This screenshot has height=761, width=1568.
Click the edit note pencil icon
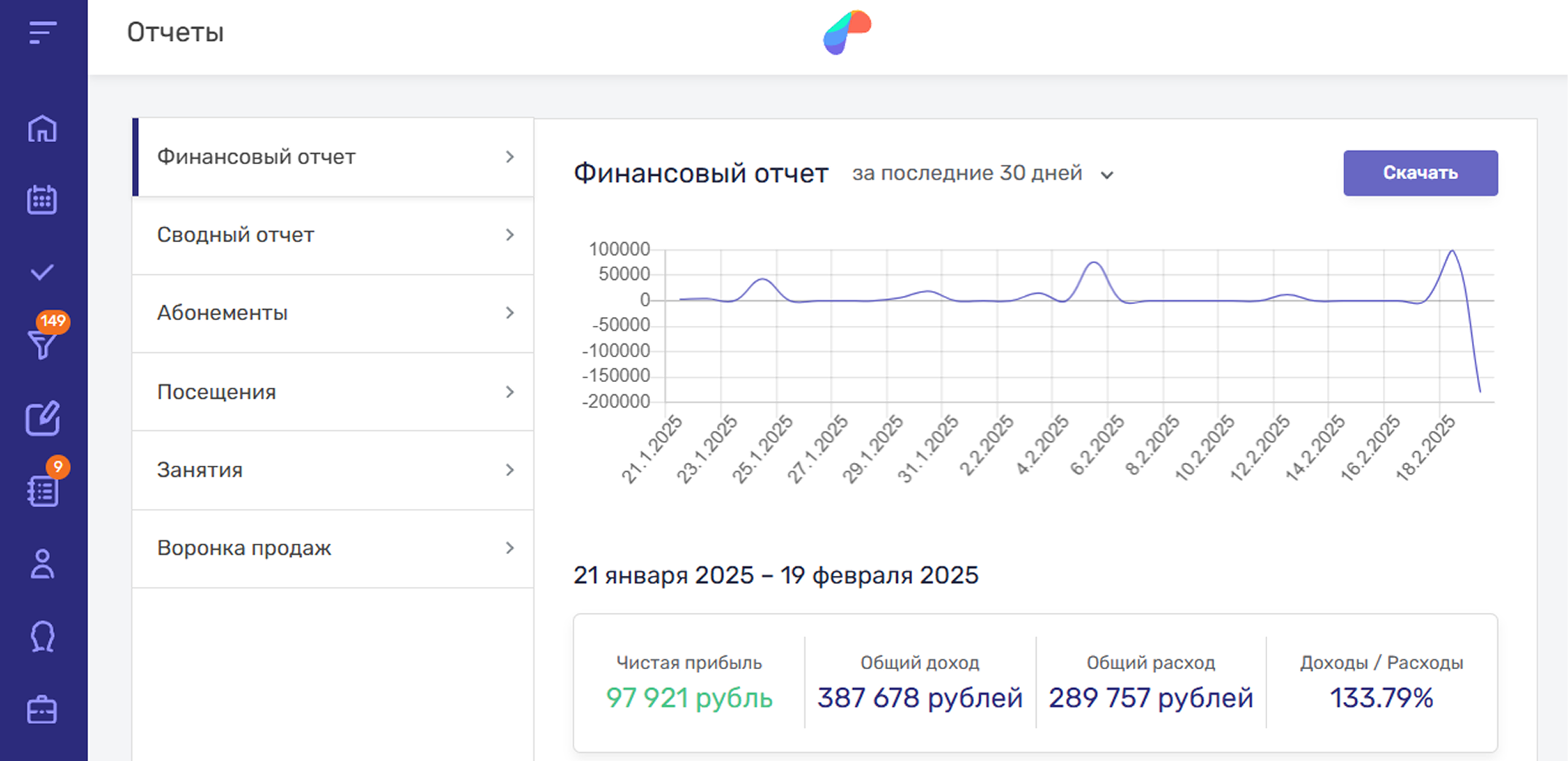tap(42, 418)
